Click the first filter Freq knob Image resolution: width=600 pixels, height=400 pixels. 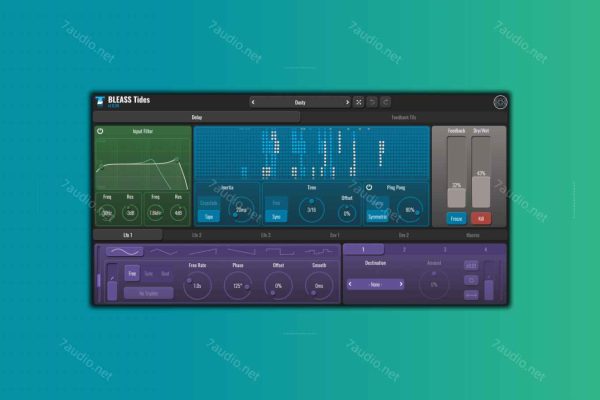pos(107,213)
